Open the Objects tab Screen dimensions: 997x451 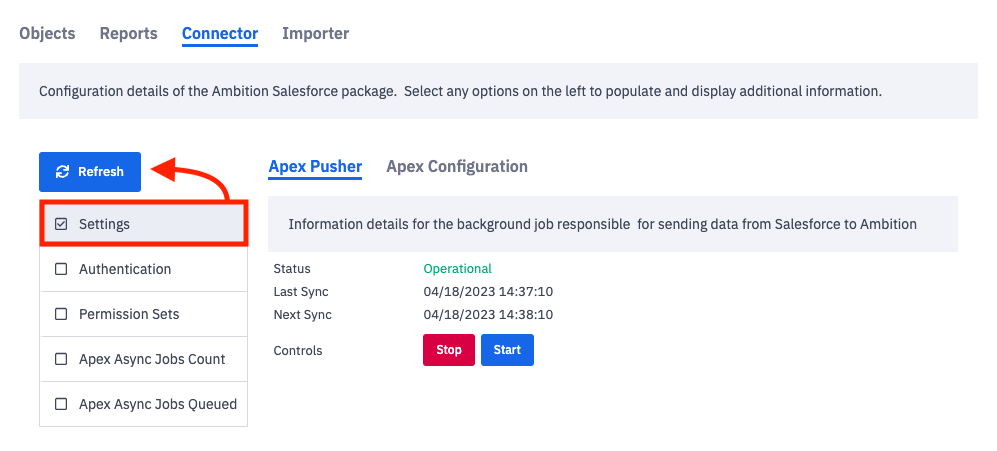(47, 33)
